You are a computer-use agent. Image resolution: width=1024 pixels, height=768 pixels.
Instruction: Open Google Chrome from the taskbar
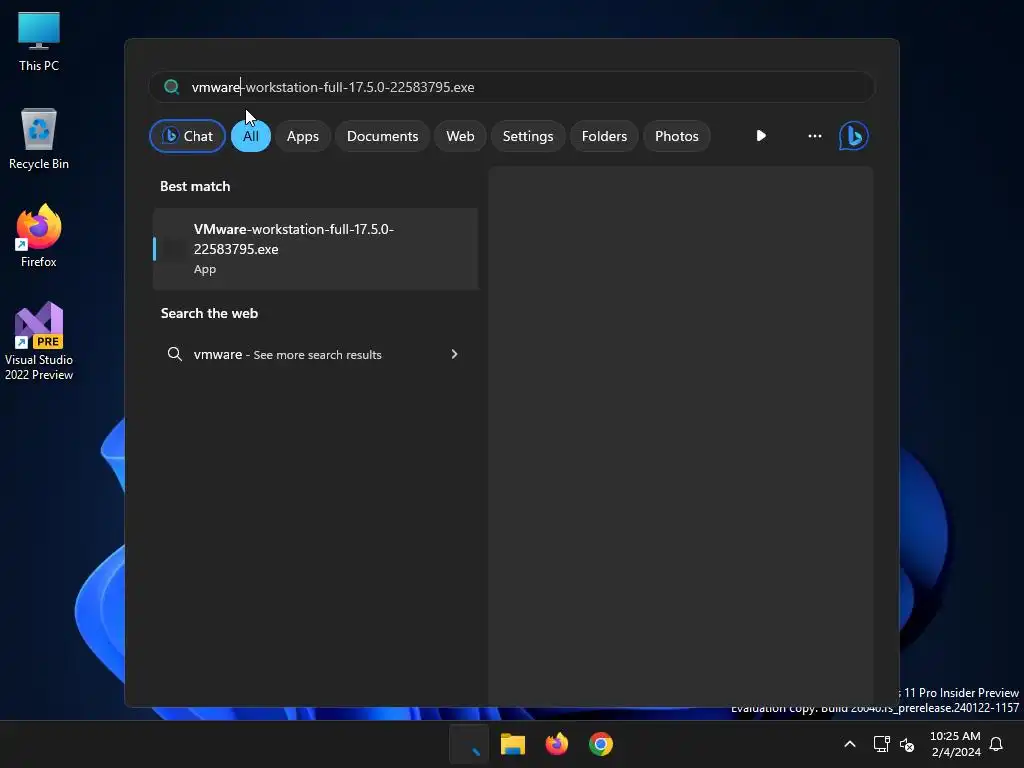(x=601, y=744)
